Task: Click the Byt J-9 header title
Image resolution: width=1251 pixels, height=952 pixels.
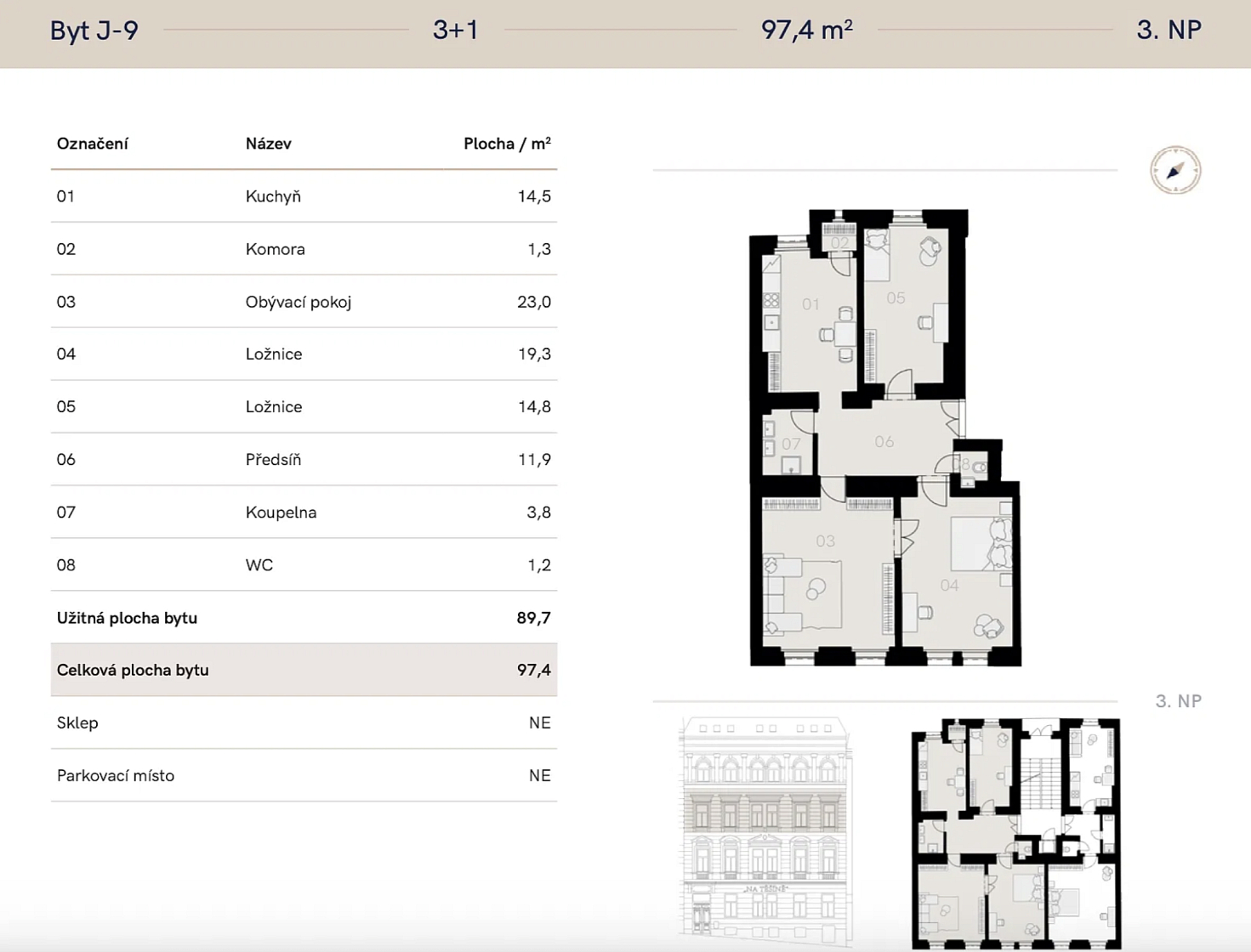Action: pyautogui.click(x=94, y=31)
